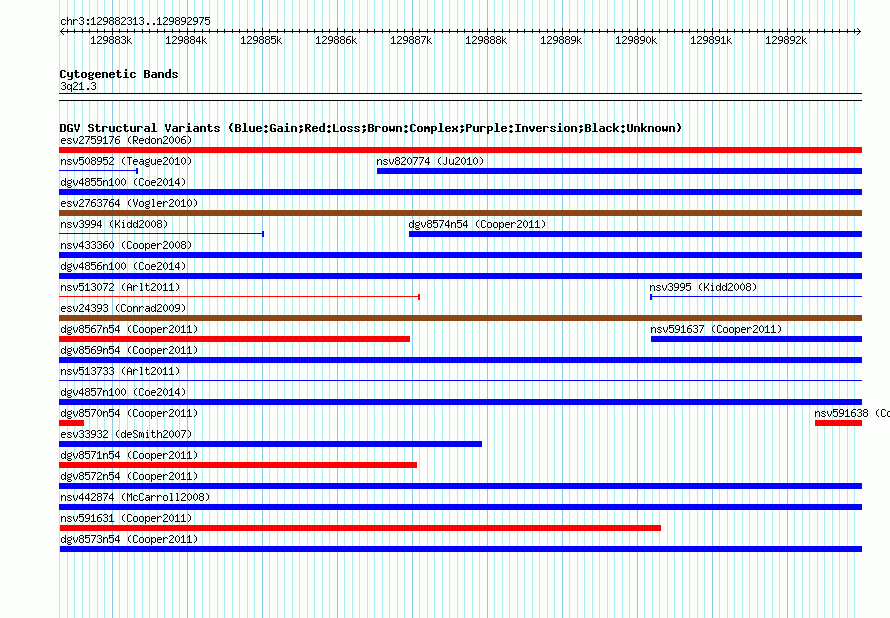Image resolution: width=890 pixels, height=618 pixels.
Task: Select the red bar under dgv8571n54
Action: [238, 465]
